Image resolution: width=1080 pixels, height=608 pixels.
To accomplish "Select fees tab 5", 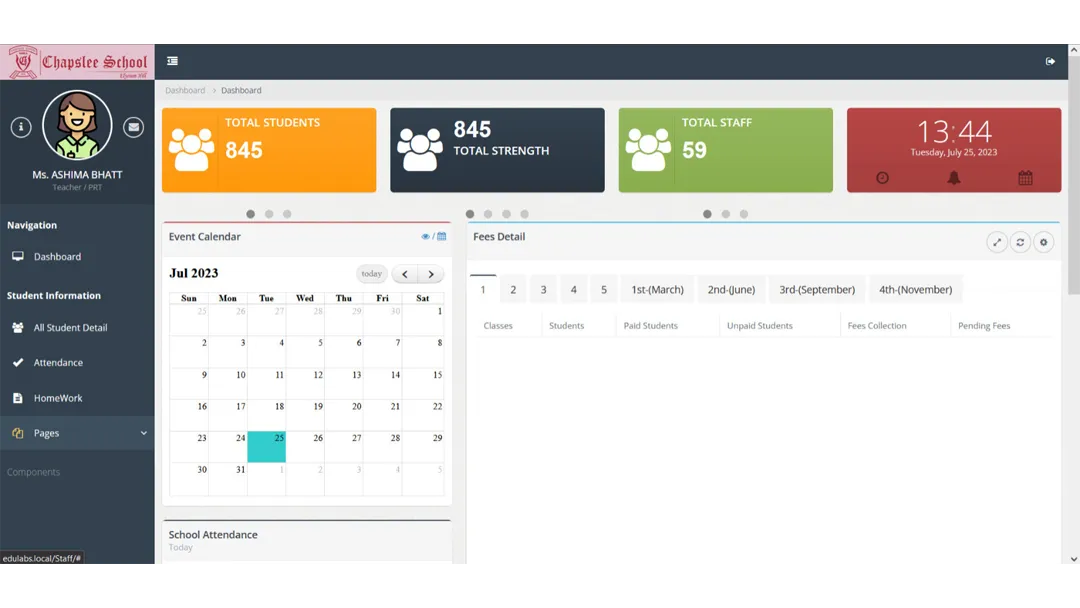I will tap(604, 290).
